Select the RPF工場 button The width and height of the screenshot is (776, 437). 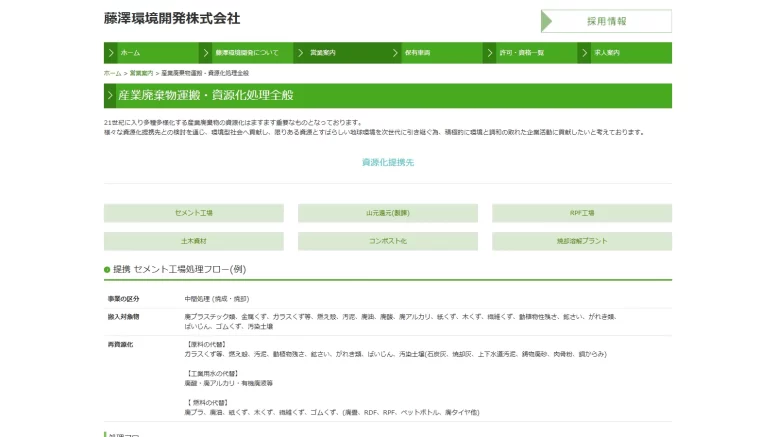[582, 213]
